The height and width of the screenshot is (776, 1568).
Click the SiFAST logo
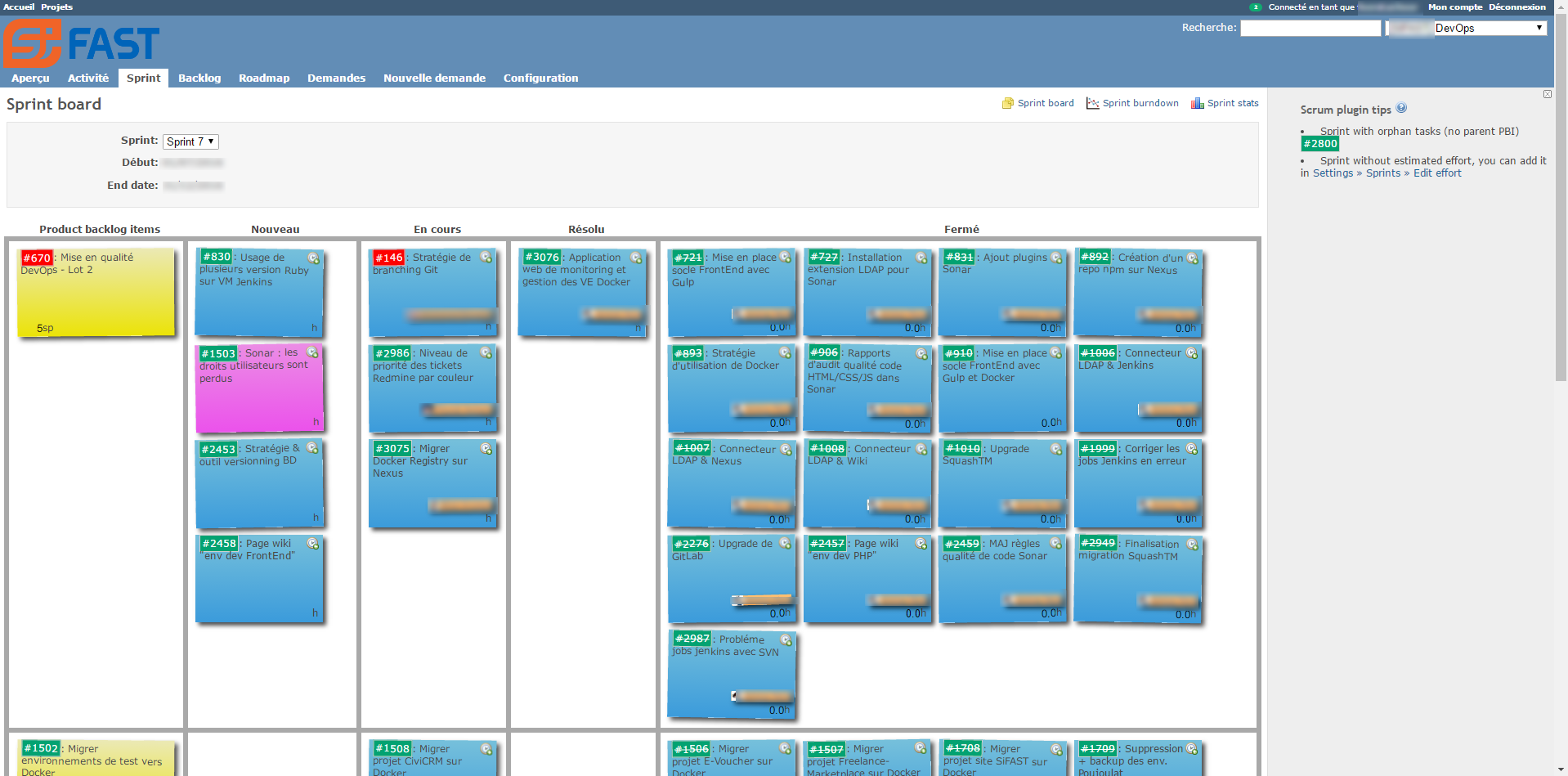tap(81, 43)
